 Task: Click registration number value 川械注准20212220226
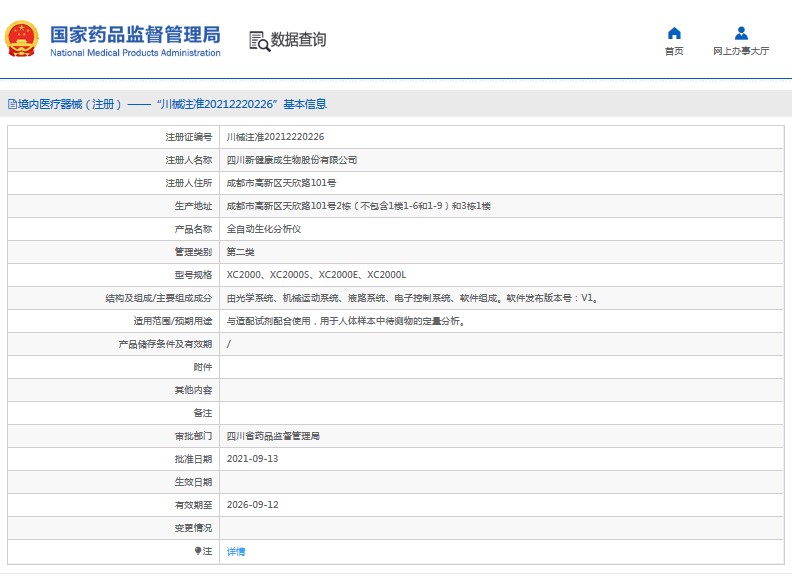(x=275, y=137)
